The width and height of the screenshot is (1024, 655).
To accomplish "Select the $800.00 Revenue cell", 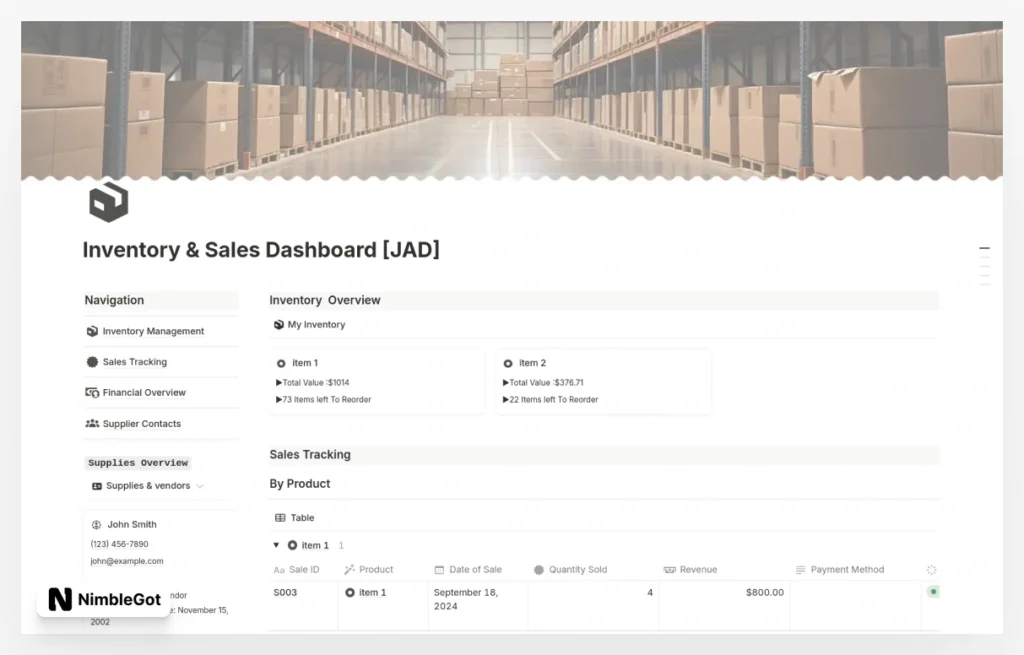I will tap(765, 592).
